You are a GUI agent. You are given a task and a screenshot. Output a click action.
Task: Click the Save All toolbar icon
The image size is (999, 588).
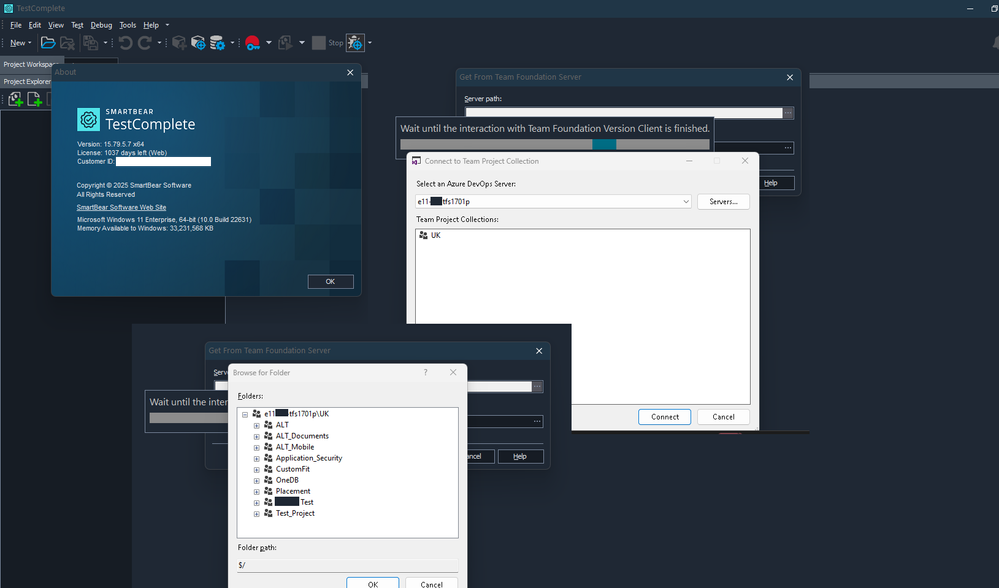click(90, 43)
